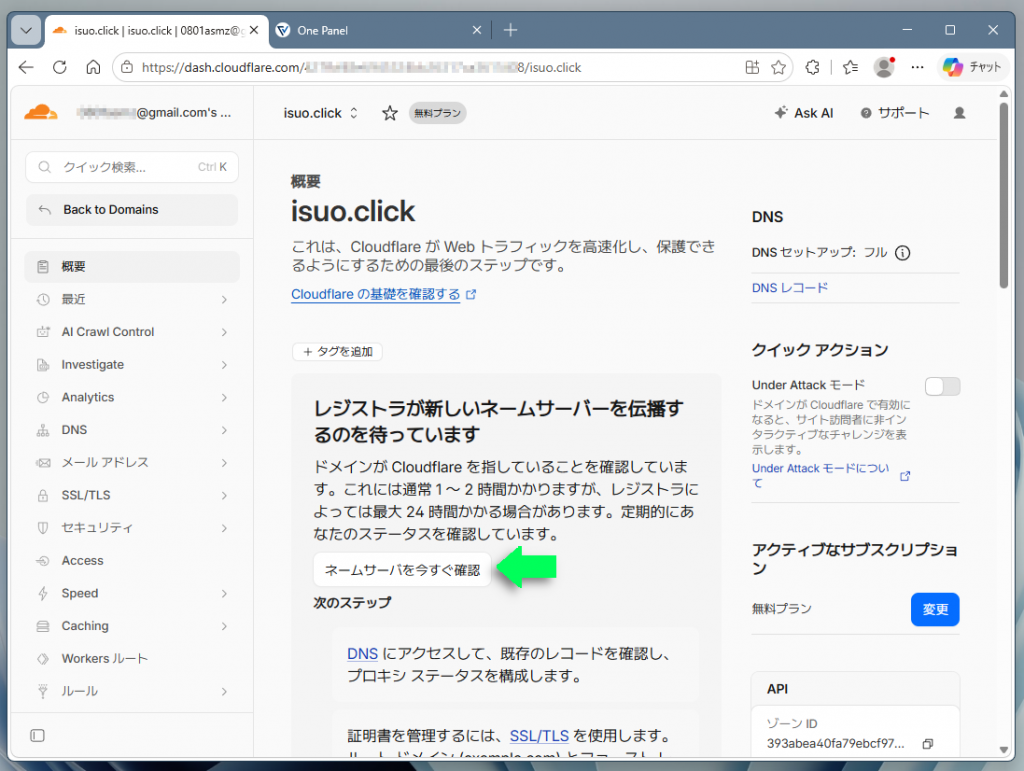Open the browser settings ellipsis menu
This screenshot has height=771, width=1024.
pos(918,67)
